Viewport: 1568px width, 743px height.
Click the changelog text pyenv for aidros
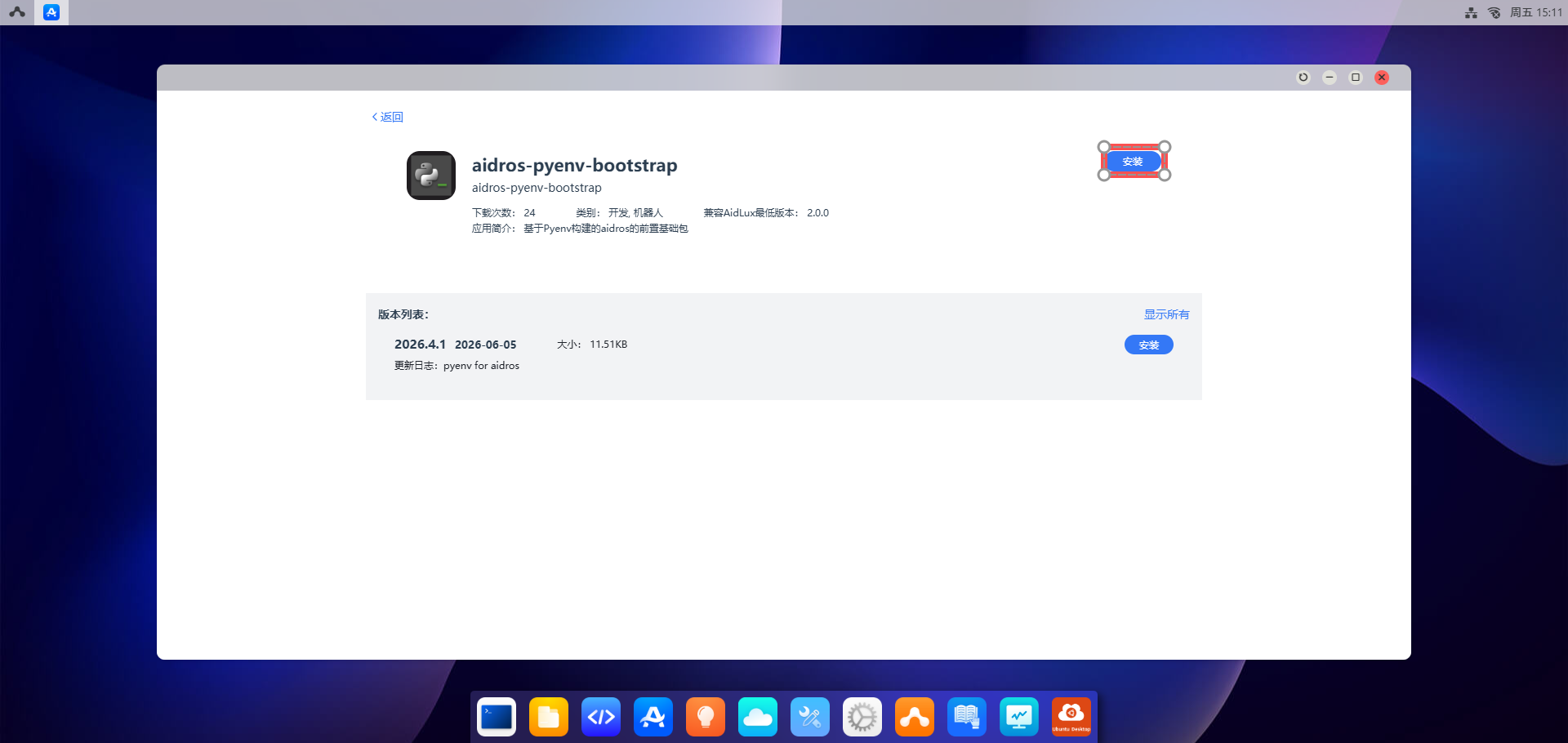coord(481,366)
